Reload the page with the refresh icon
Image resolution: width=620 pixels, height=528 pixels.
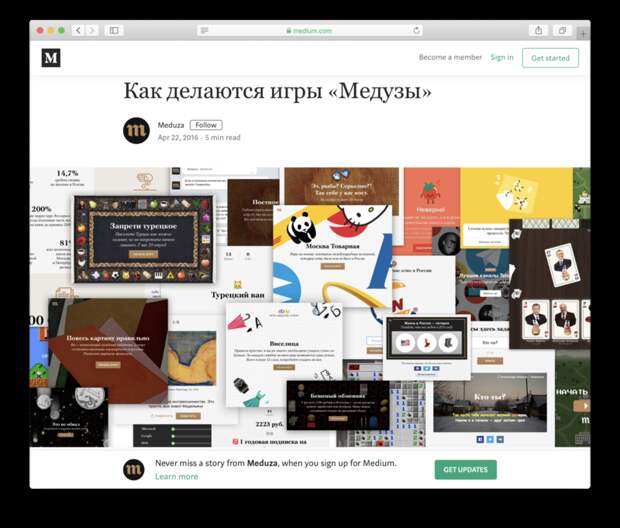[416, 30]
